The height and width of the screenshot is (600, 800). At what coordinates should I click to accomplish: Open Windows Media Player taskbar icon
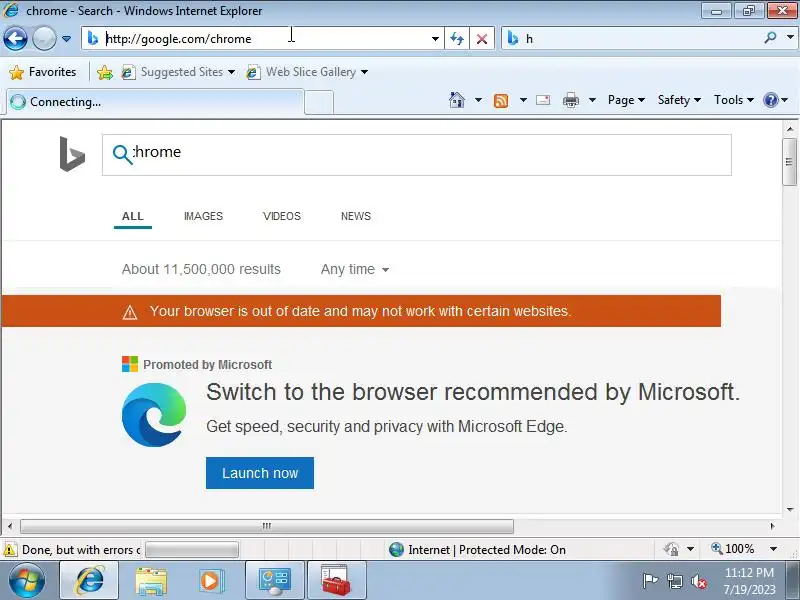click(211, 581)
